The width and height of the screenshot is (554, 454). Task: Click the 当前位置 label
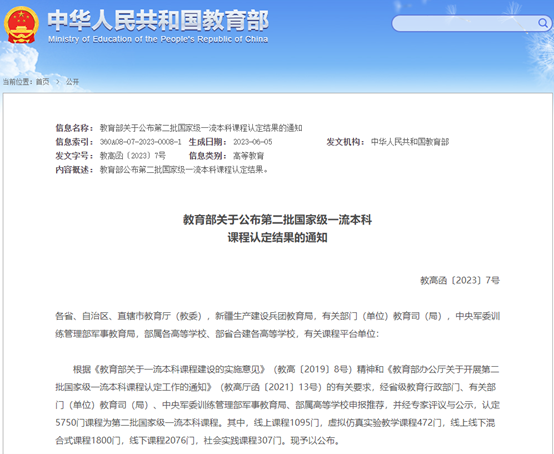[x=18, y=82]
